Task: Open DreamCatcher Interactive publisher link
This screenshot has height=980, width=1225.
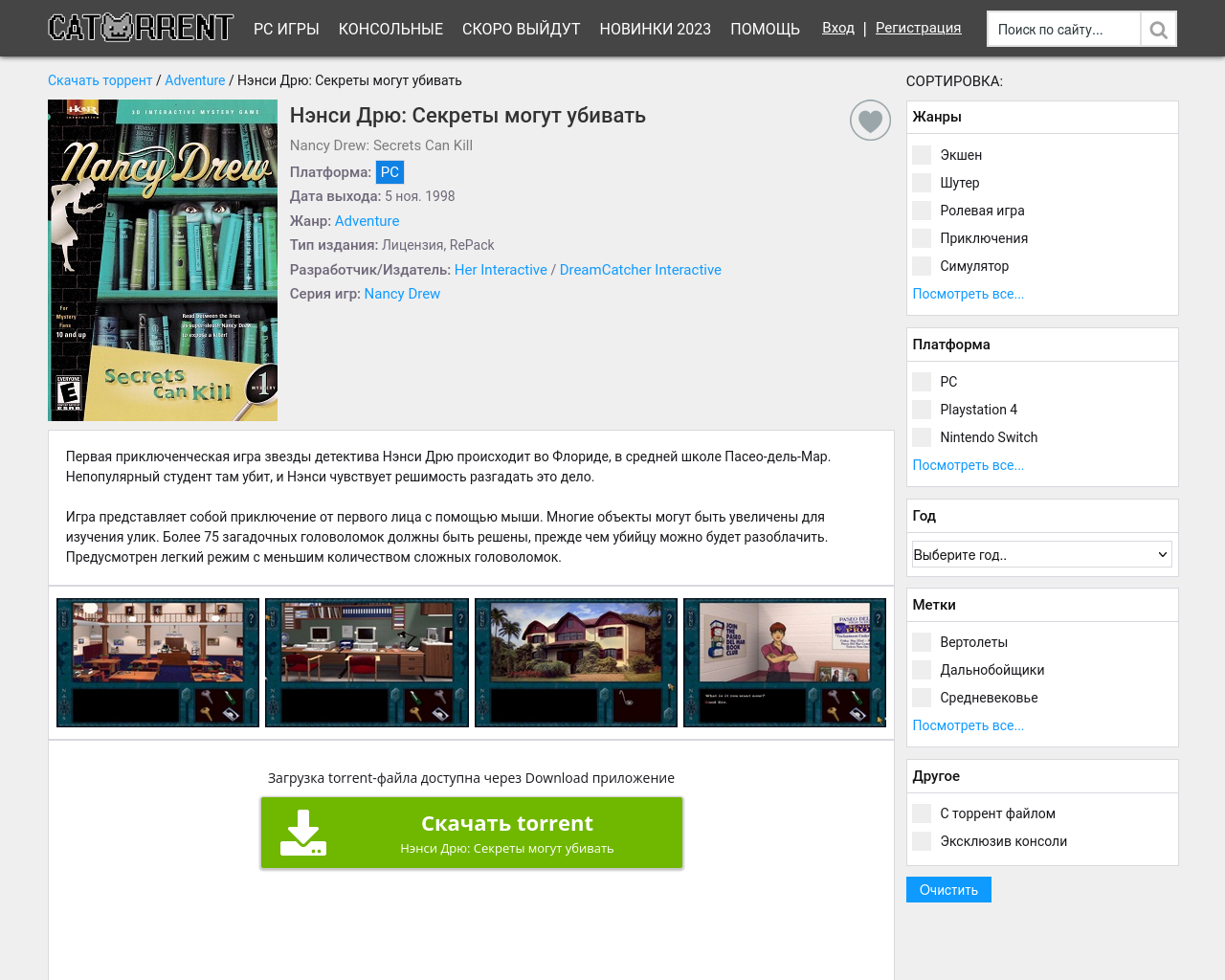Action: [x=640, y=270]
